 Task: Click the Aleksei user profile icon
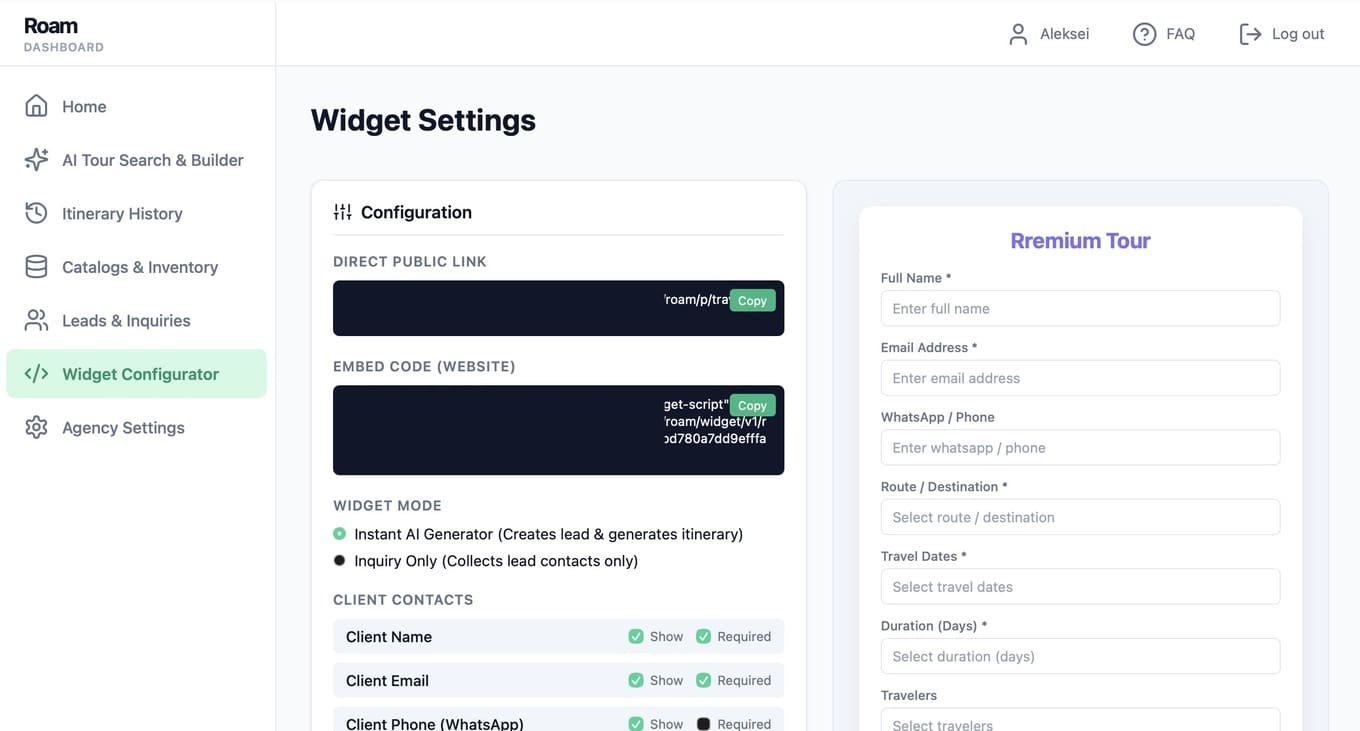(1018, 34)
